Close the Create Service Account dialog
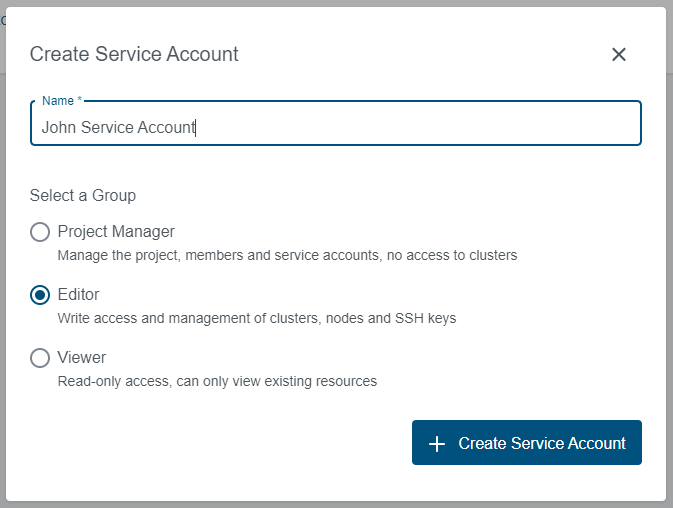673x508 pixels. 619,54
